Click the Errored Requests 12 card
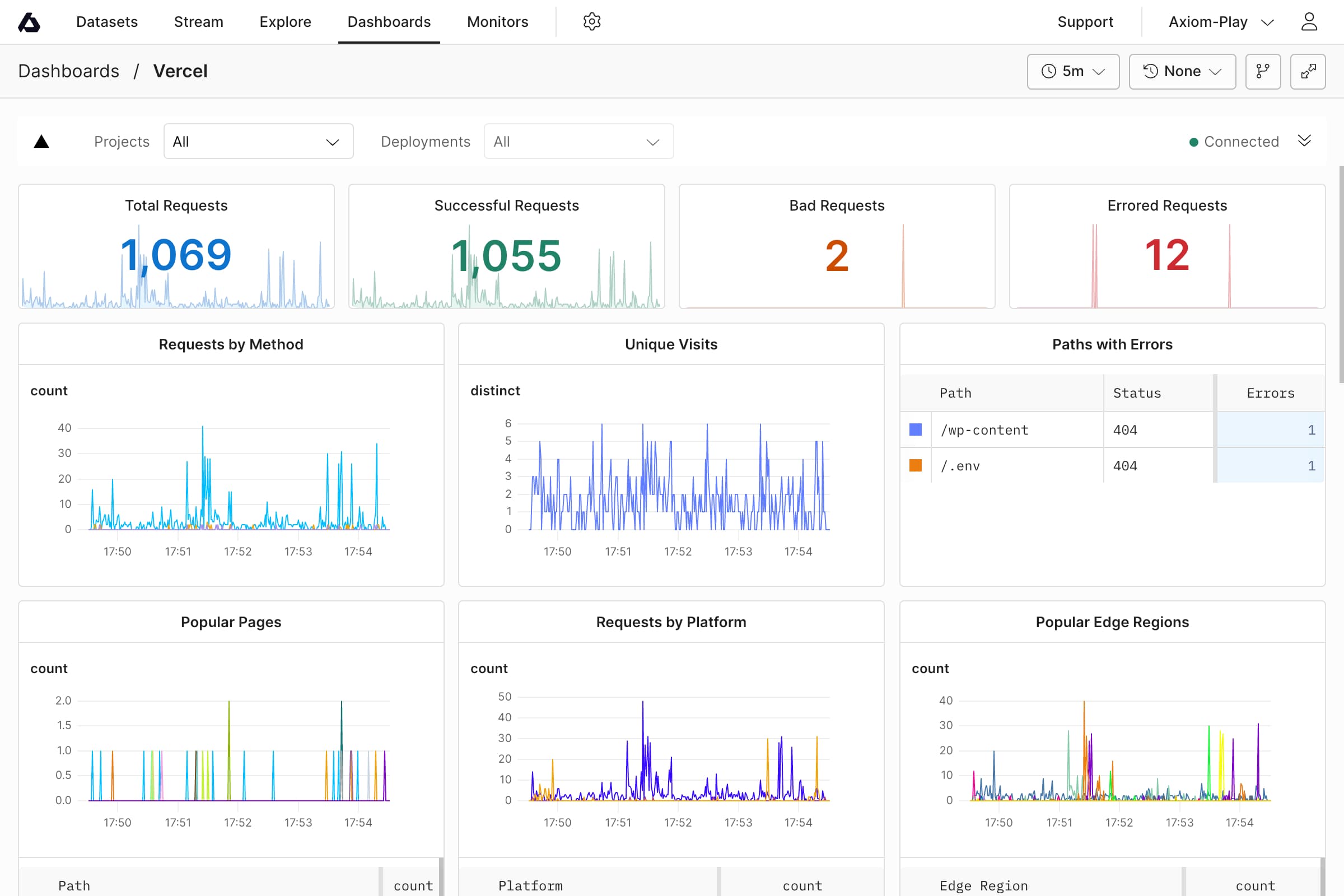This screenshot has height=896, width=1344. pos(1167,246)
